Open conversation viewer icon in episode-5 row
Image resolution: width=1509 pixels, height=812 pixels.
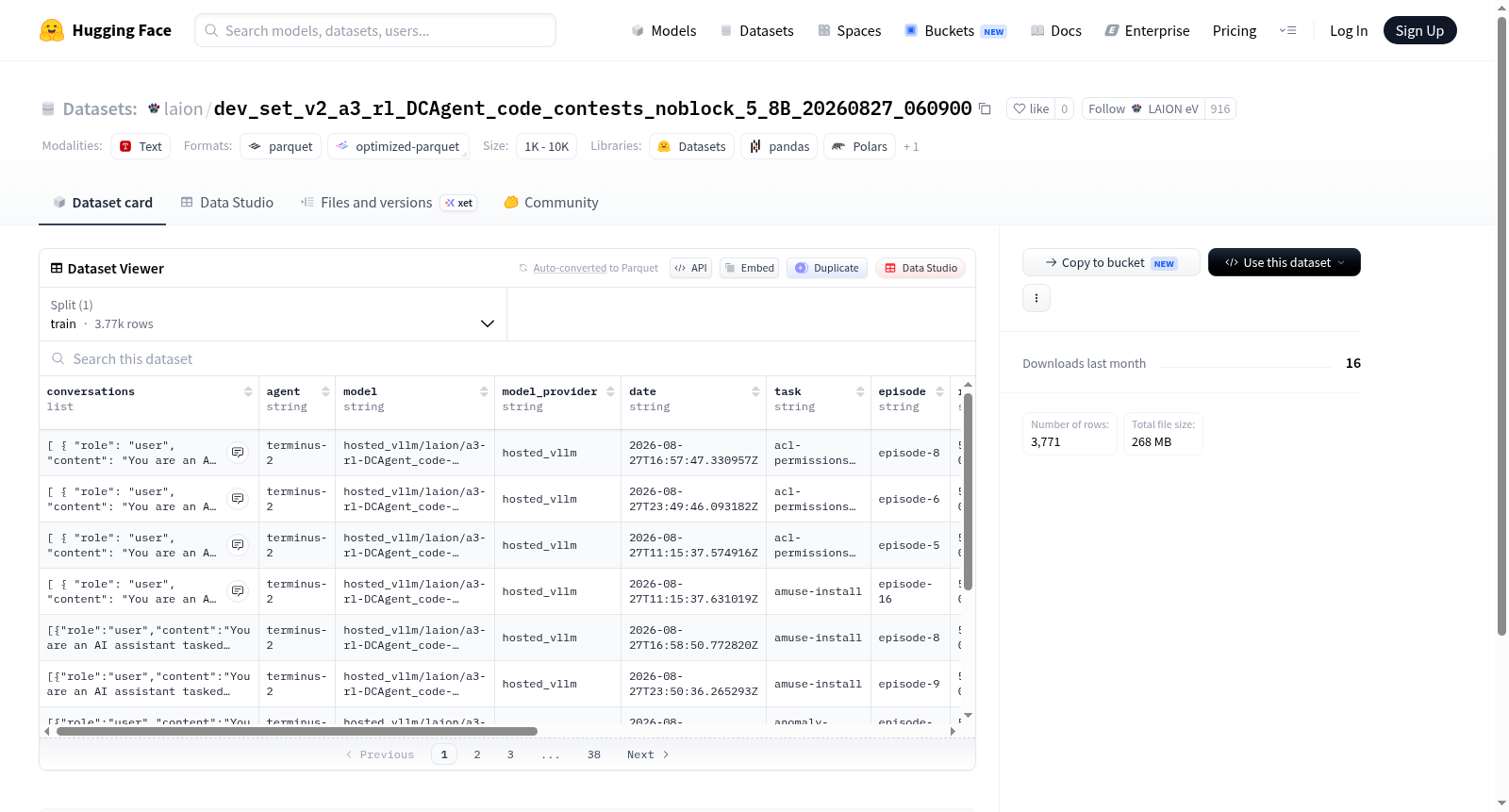pos(238,545)
